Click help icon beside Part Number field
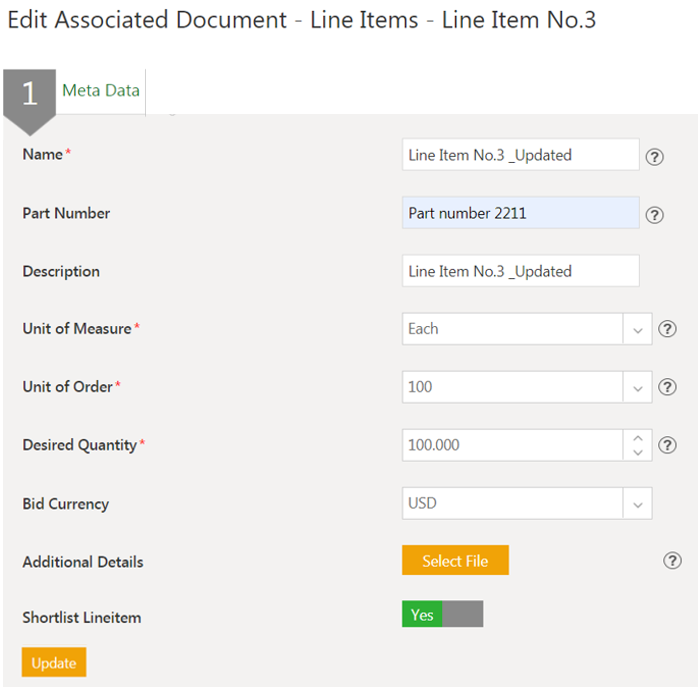698x687 pixels. (655, 215)
